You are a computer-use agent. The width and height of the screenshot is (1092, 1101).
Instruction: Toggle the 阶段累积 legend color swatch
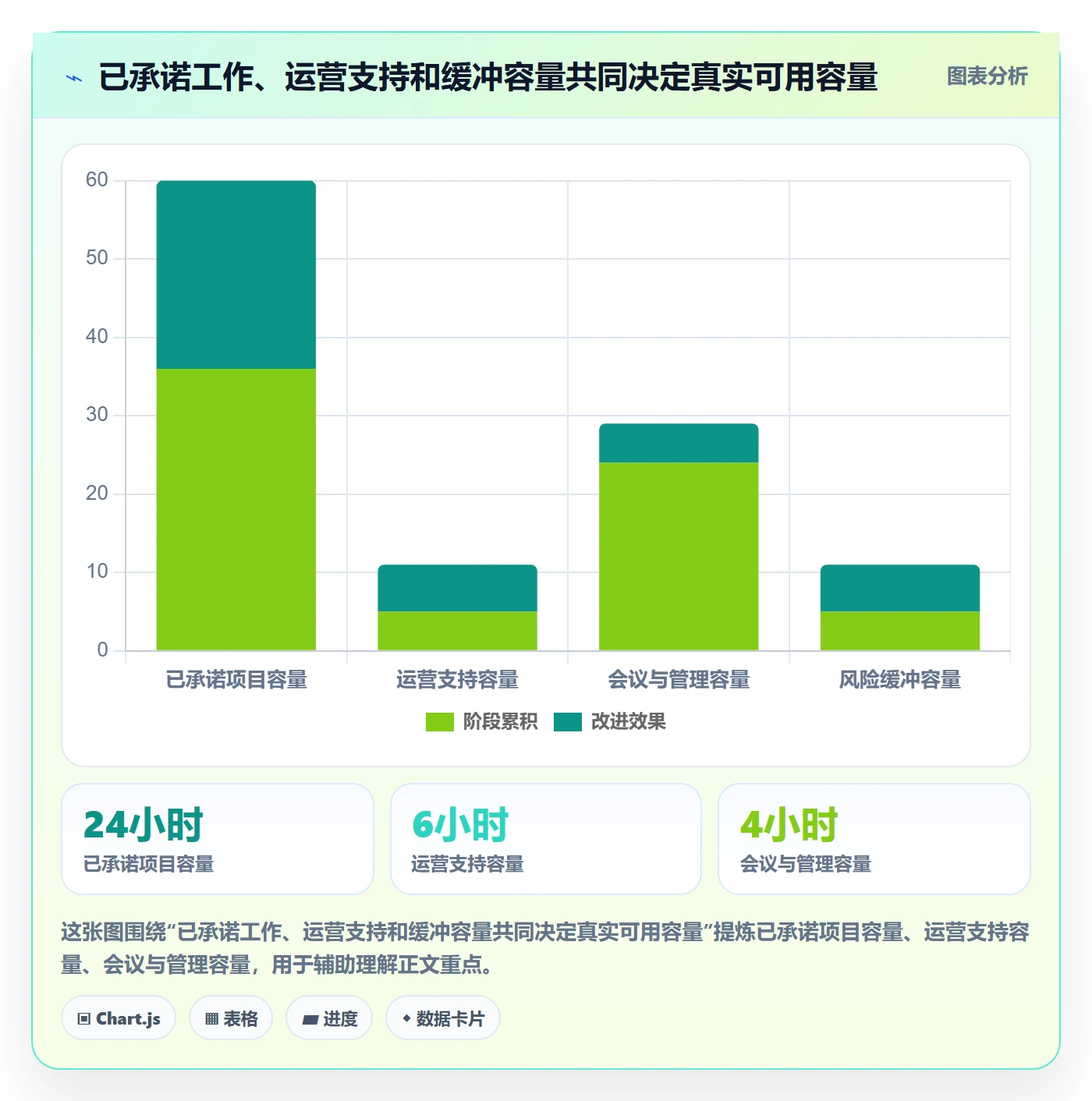(x=439, y=722)
